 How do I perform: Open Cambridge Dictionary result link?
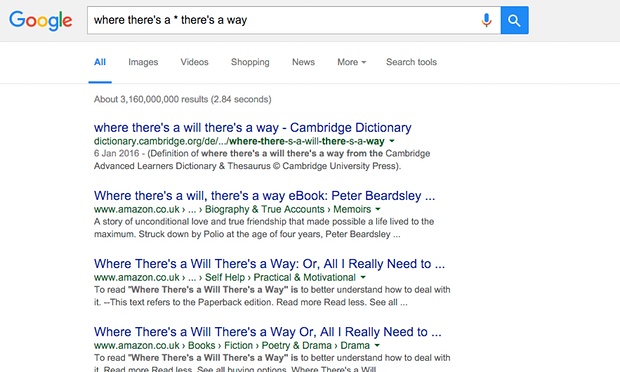[253, 127]
